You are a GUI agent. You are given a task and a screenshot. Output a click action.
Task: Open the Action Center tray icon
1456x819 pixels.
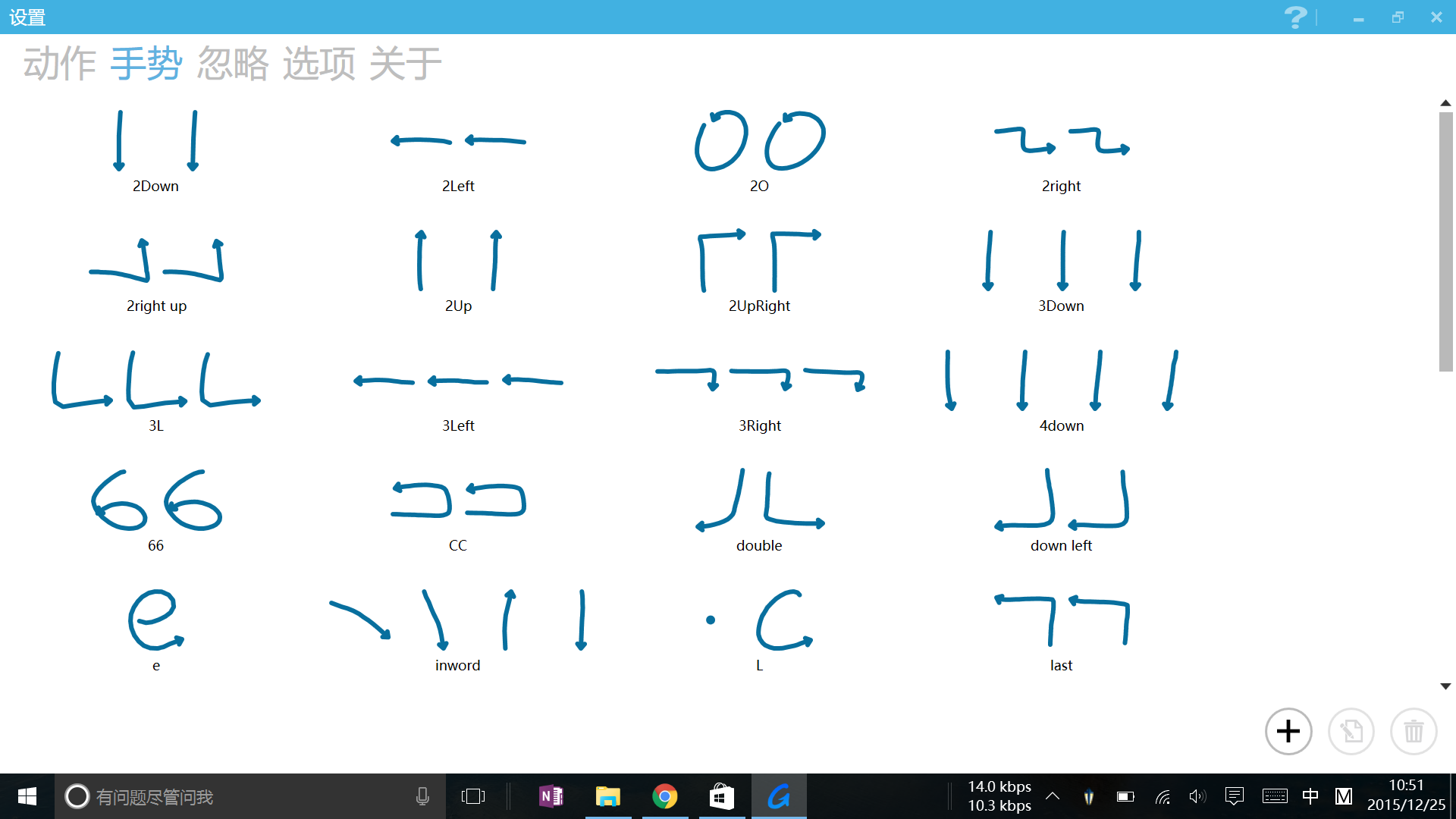1235,796
